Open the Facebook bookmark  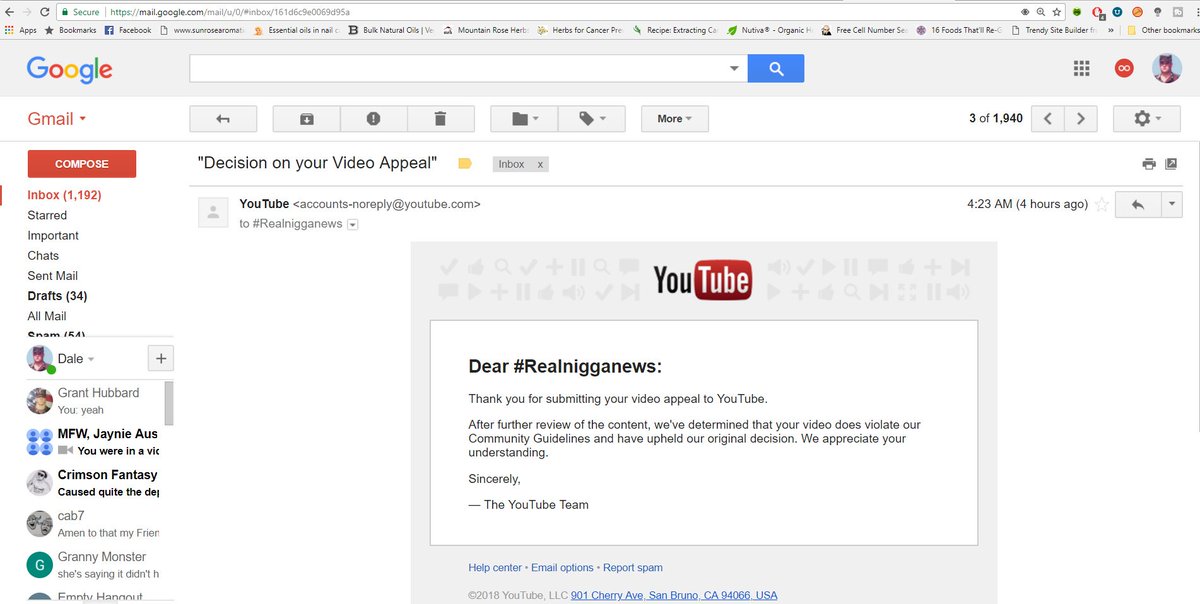pyautogui.click(x=128, y=31)
